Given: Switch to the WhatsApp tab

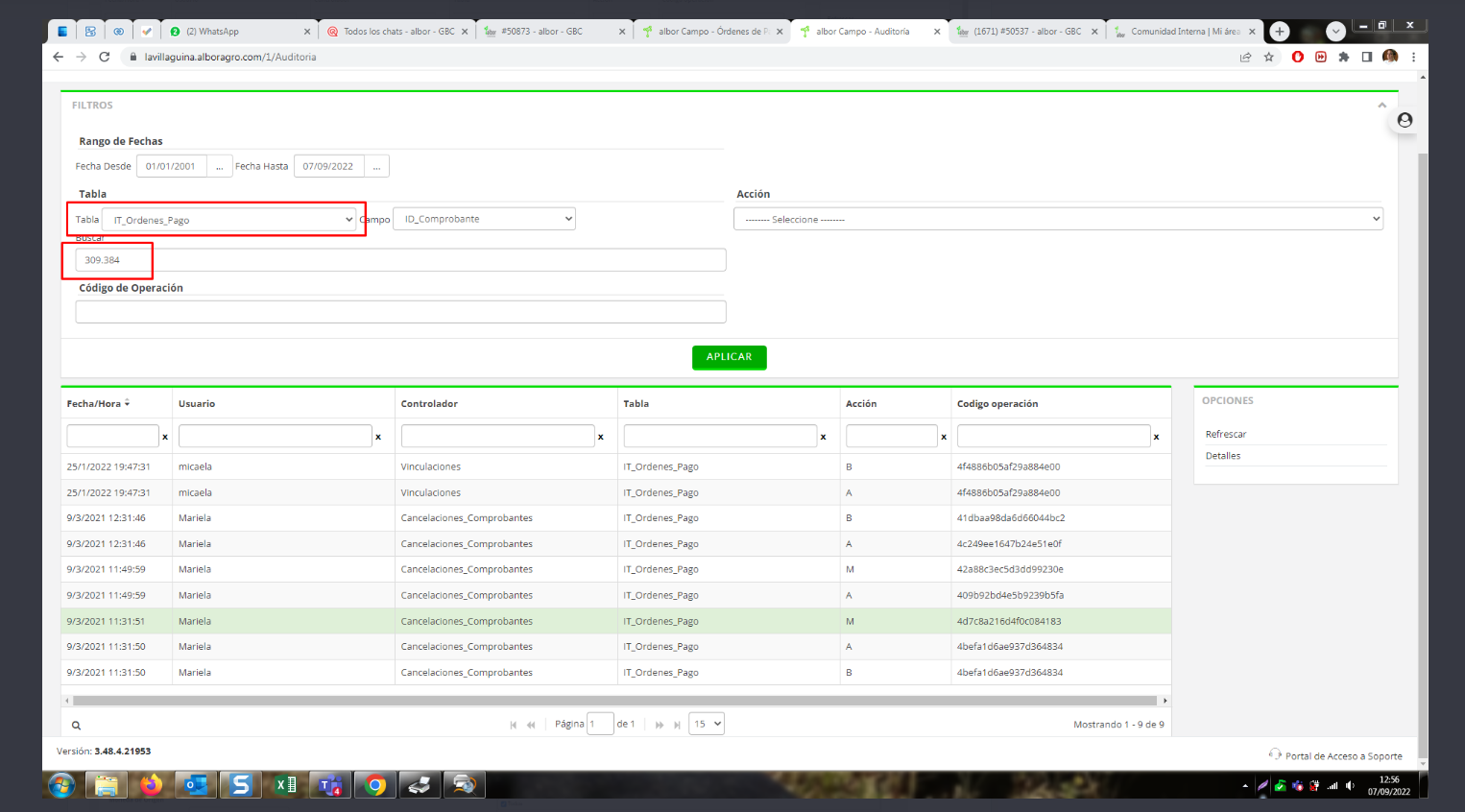Looking at the screenshot, I should 240,32.
